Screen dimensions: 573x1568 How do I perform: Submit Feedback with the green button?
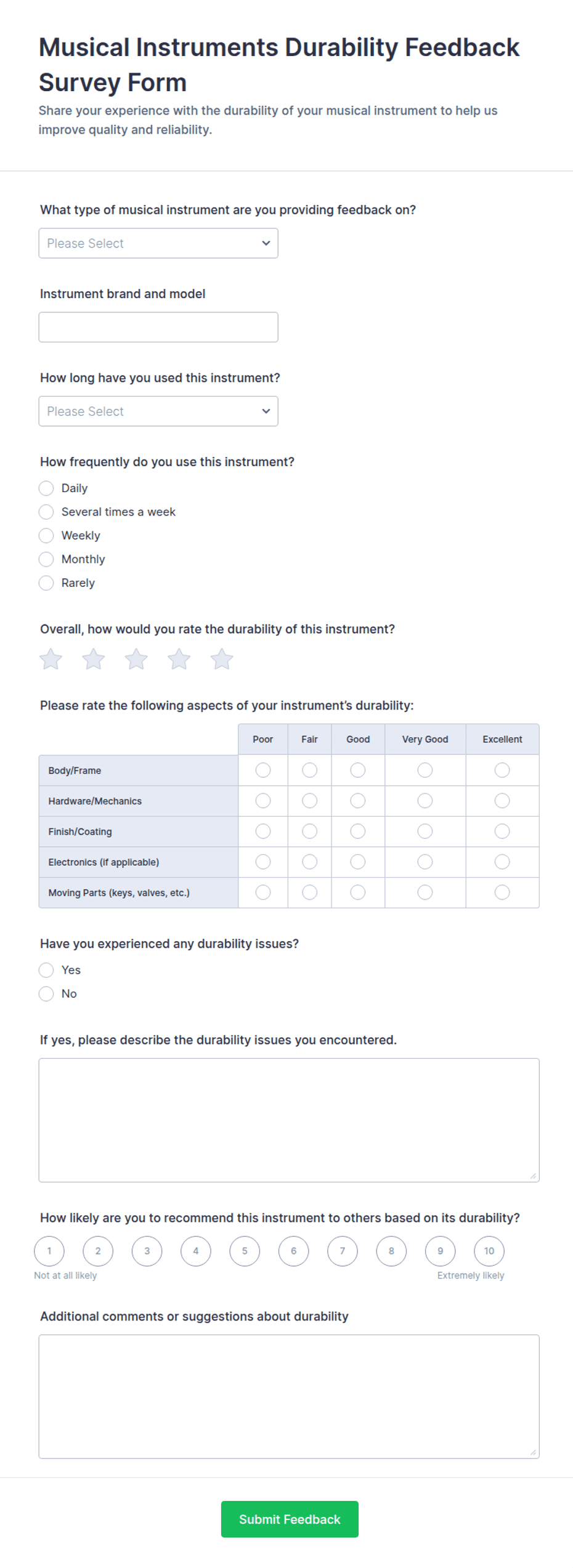[x=290, y=1519]
